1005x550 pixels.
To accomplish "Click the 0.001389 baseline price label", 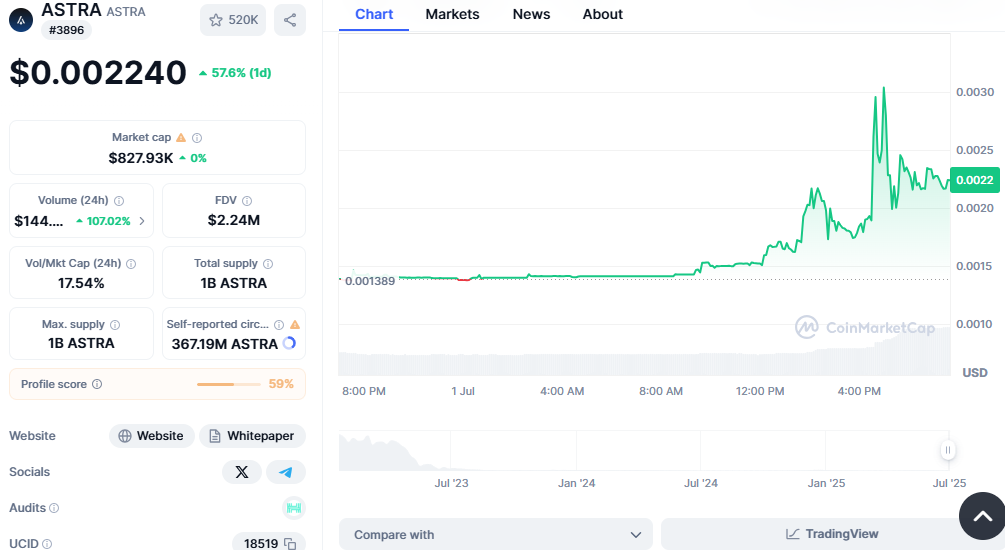I will 370,281.
